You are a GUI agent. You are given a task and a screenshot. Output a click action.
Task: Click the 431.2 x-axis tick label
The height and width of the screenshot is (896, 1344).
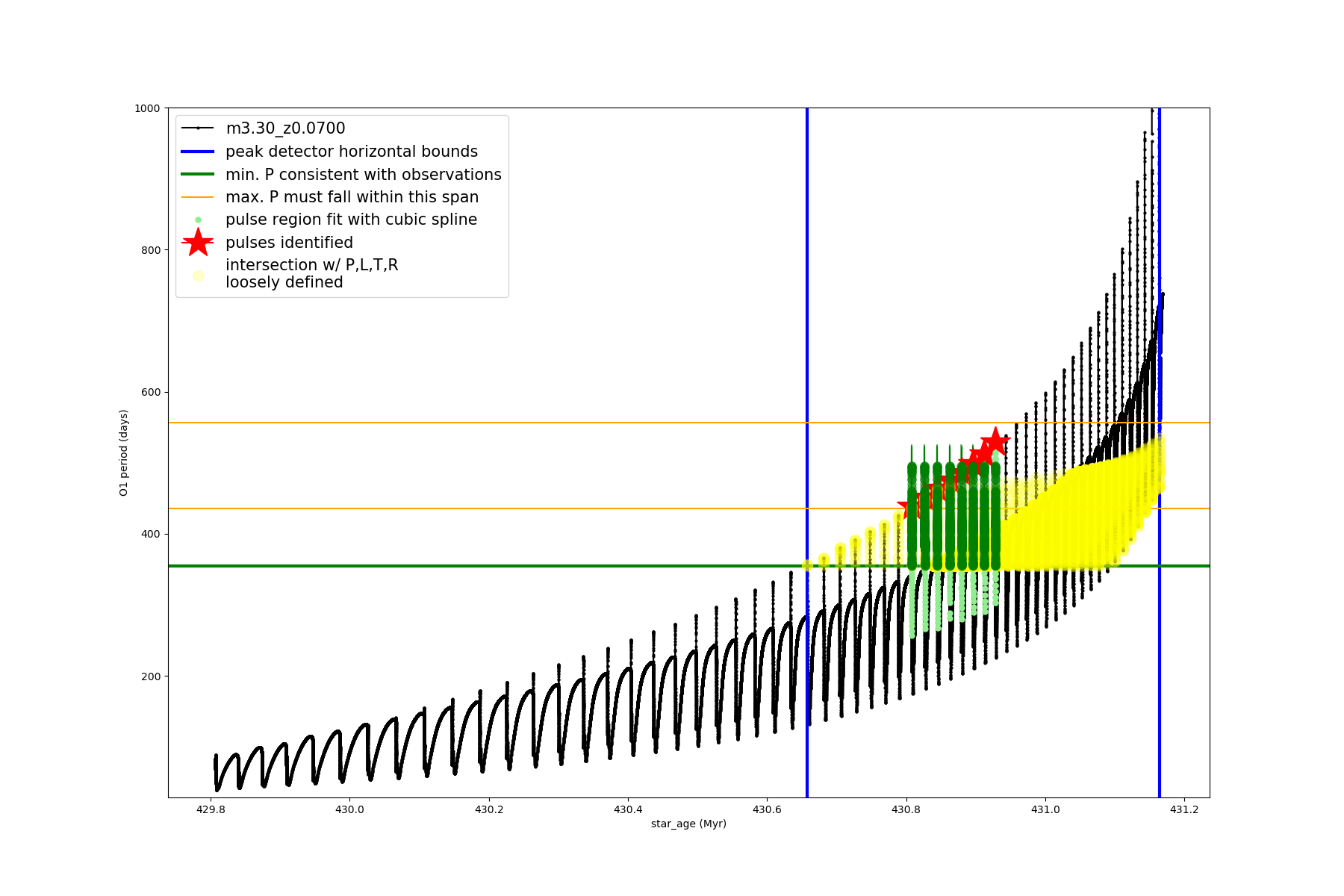[1184, 809]
